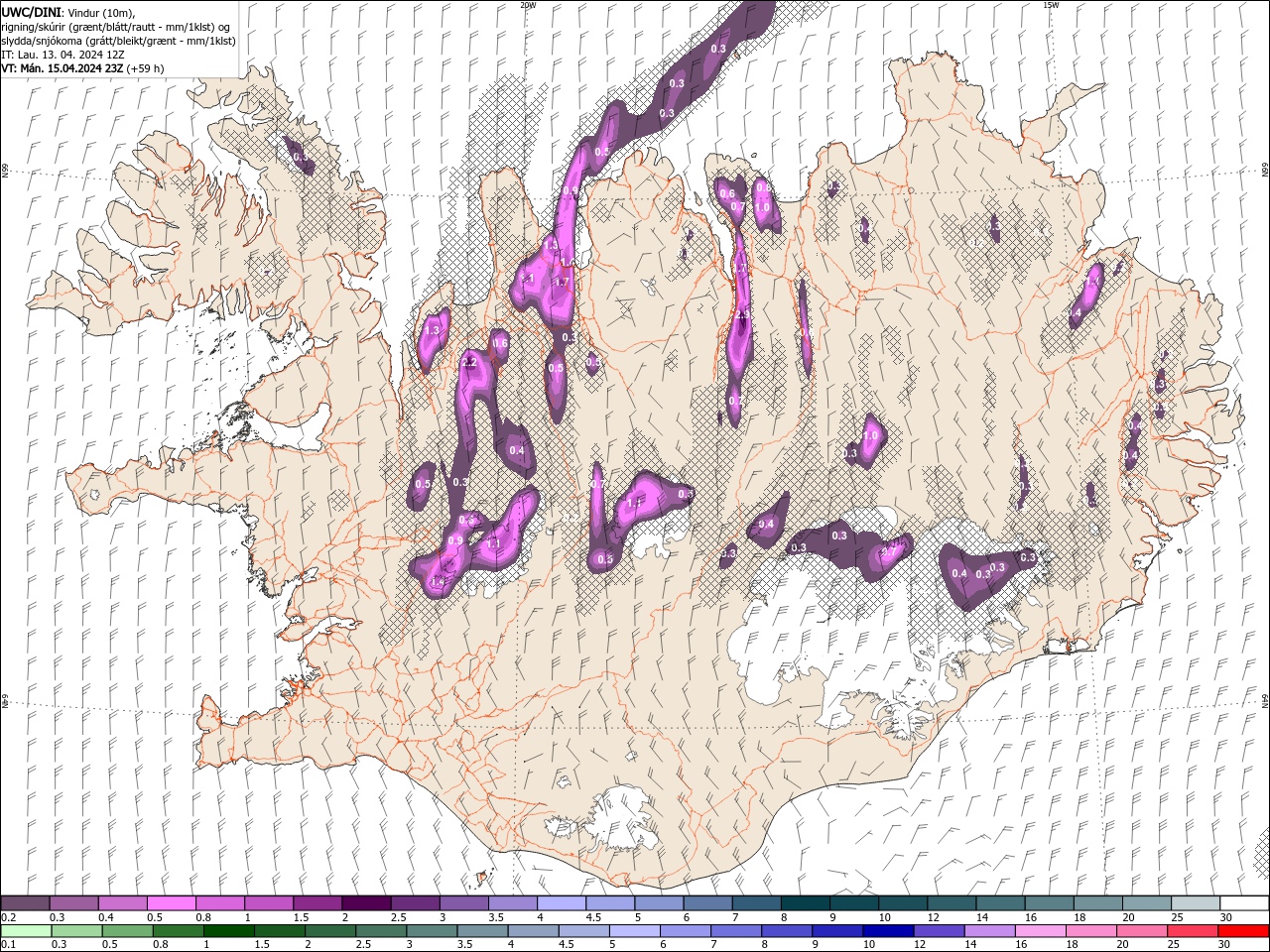Pick snow scale swatch between 0.2 and 0.3
Image resolution: width=1270 pixels, height=952 pixels.
click(25, 903)
